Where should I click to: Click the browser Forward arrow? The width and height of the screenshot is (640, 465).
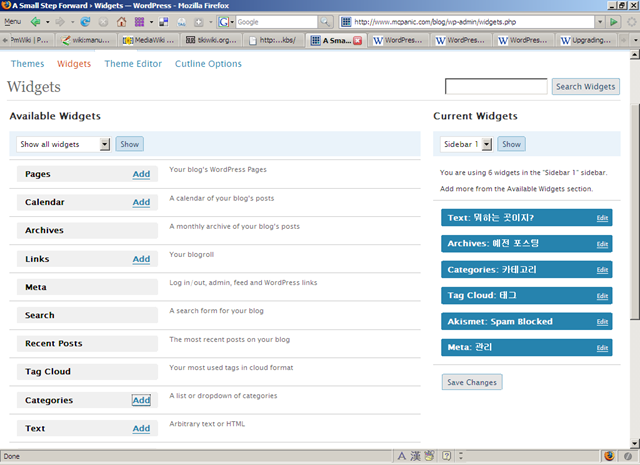[60, 22]
